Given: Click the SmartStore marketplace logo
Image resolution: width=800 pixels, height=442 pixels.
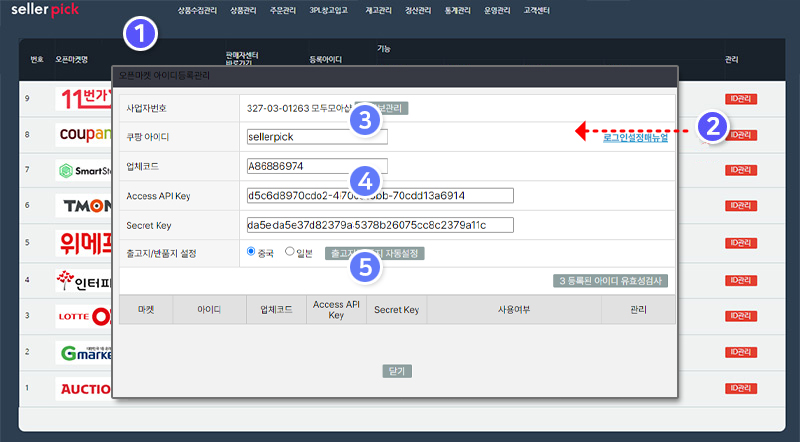Looking at the screenshot, I should tap(84, 170).
